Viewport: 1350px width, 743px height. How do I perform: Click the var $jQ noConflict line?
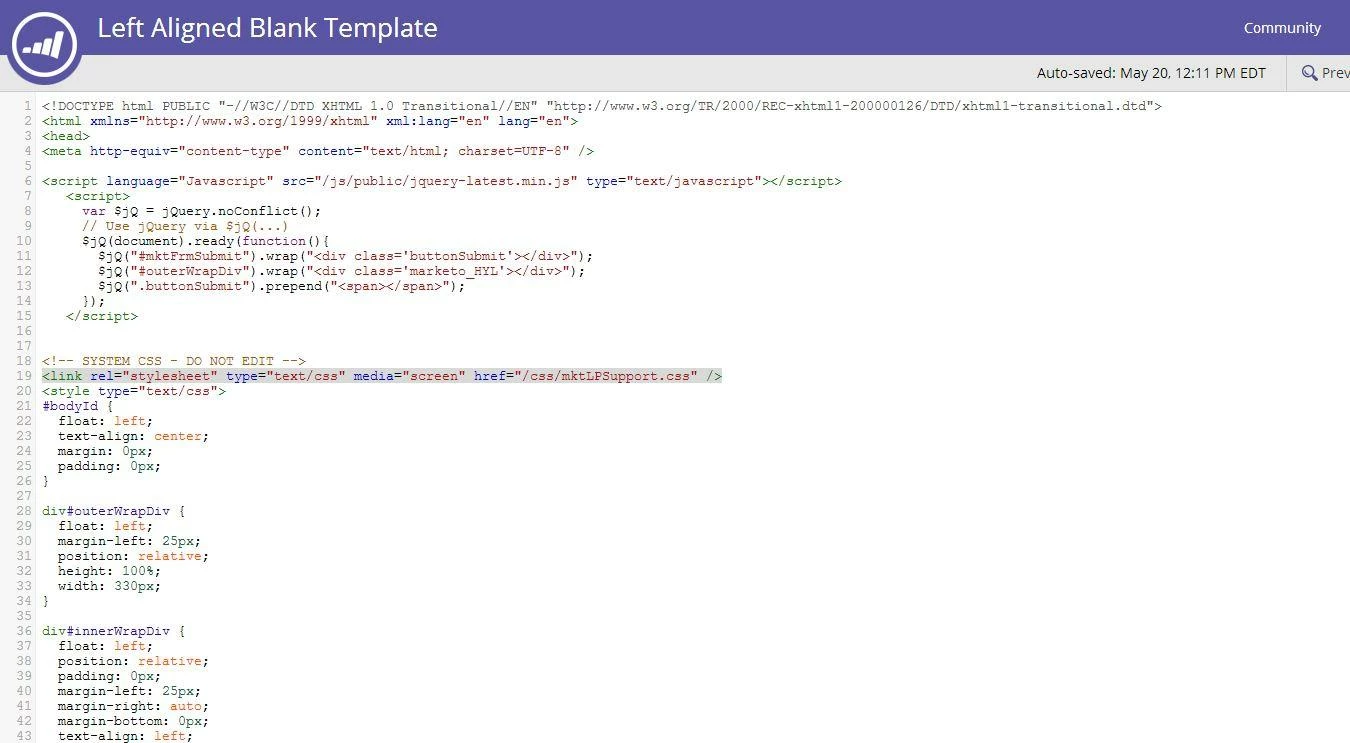pyautogui.click(x=202, y=211)
